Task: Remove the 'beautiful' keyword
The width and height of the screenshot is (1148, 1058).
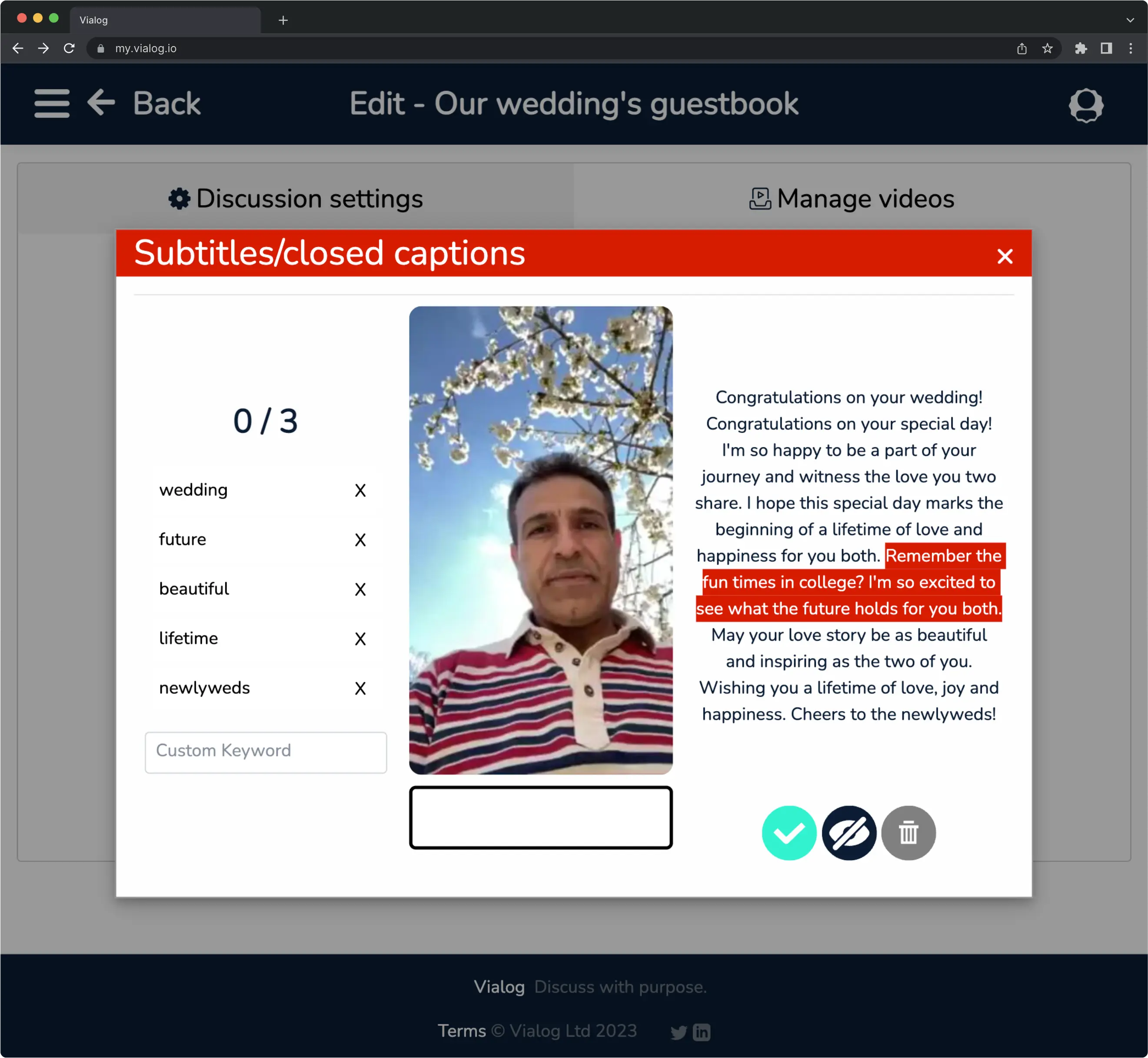Action: 359,590
